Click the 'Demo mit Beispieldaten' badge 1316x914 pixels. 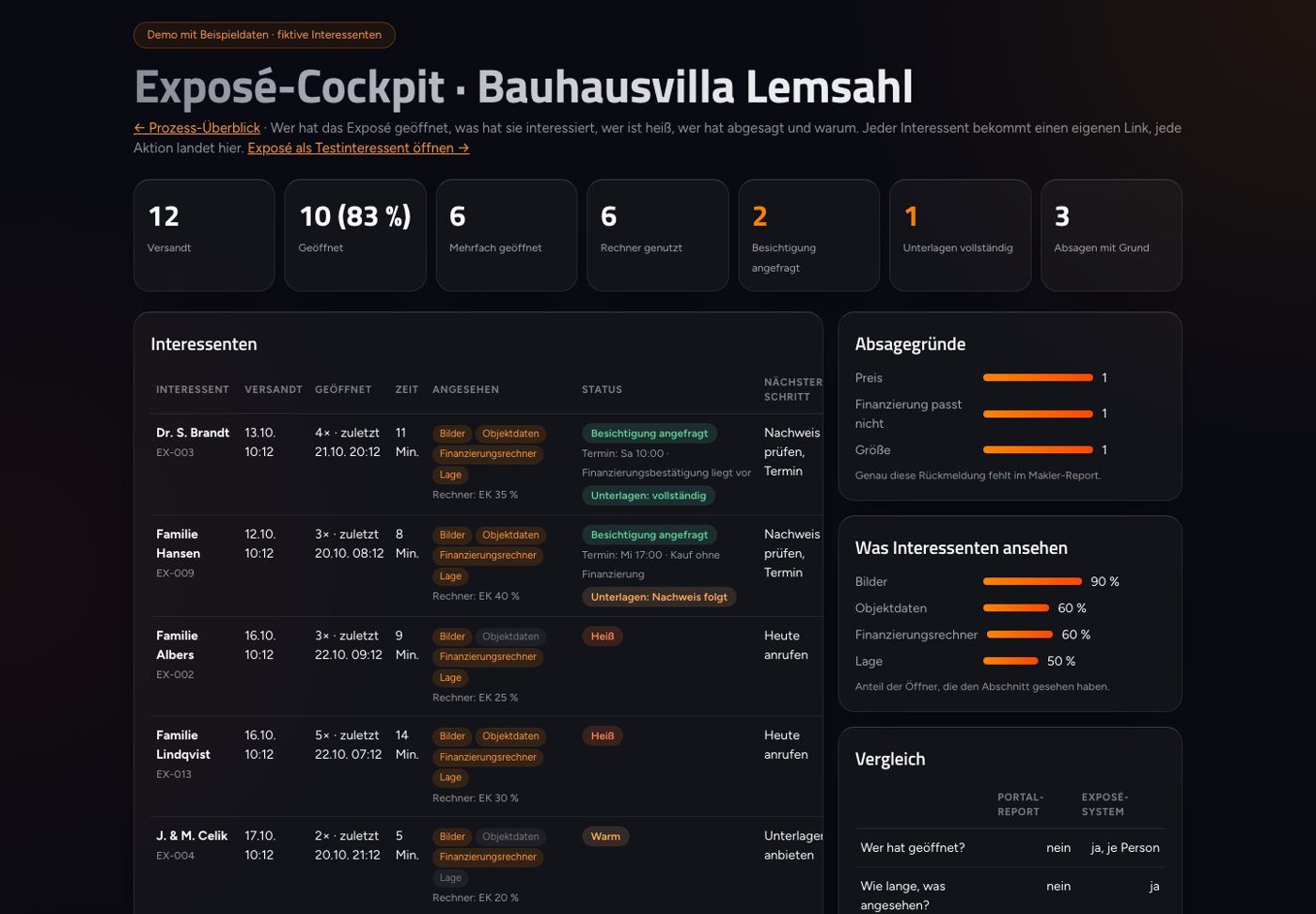click(264, 35)
